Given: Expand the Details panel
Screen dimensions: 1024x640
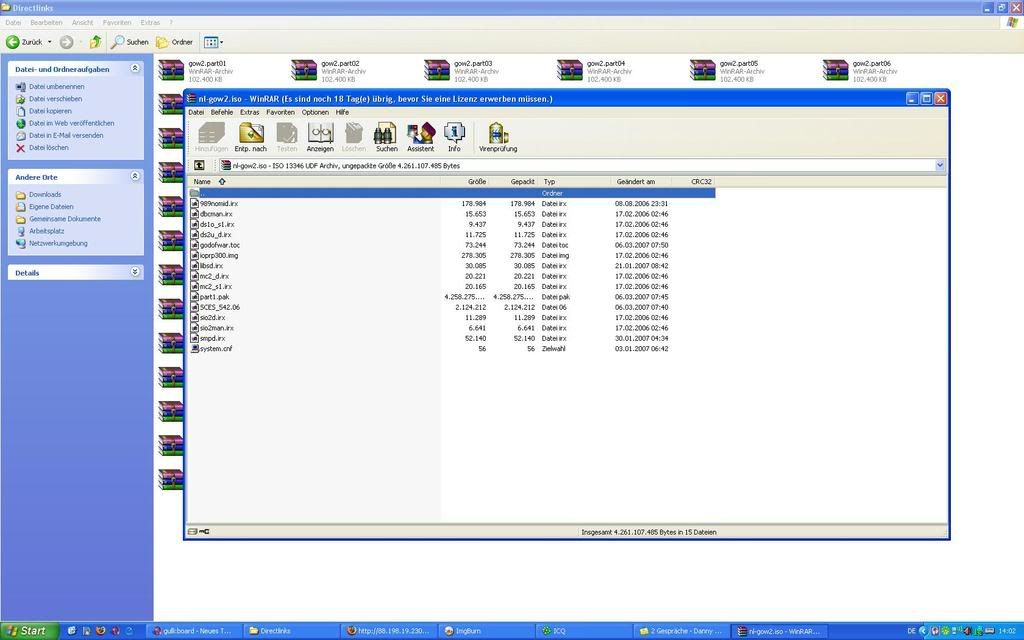Looking at the screenshot, I should pyautogui.click(x=135, y=272).
